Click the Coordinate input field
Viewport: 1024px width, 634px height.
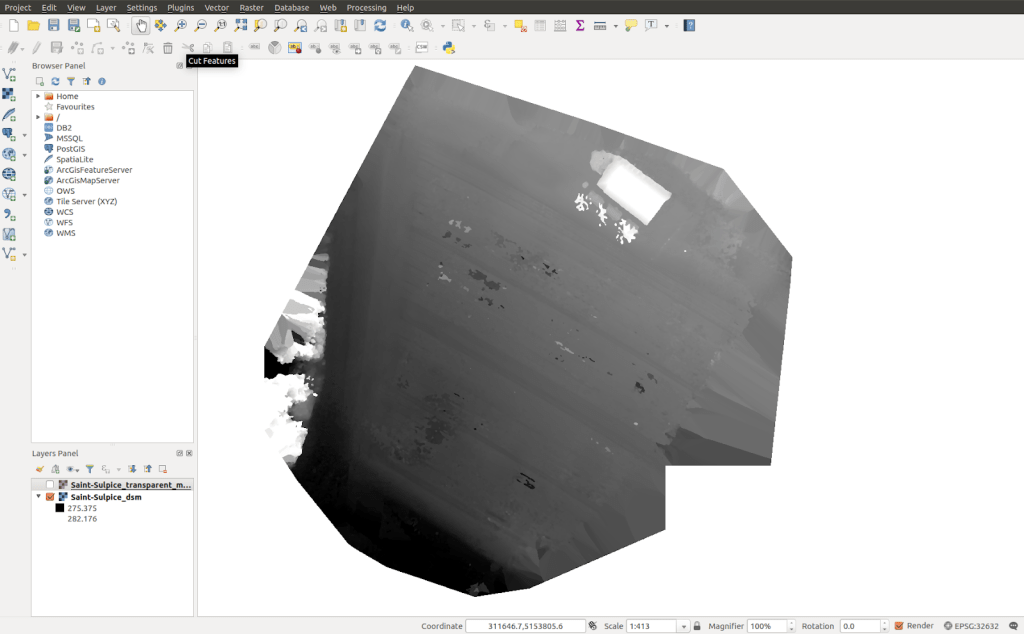pyautogui.click(x=525, y=626)
